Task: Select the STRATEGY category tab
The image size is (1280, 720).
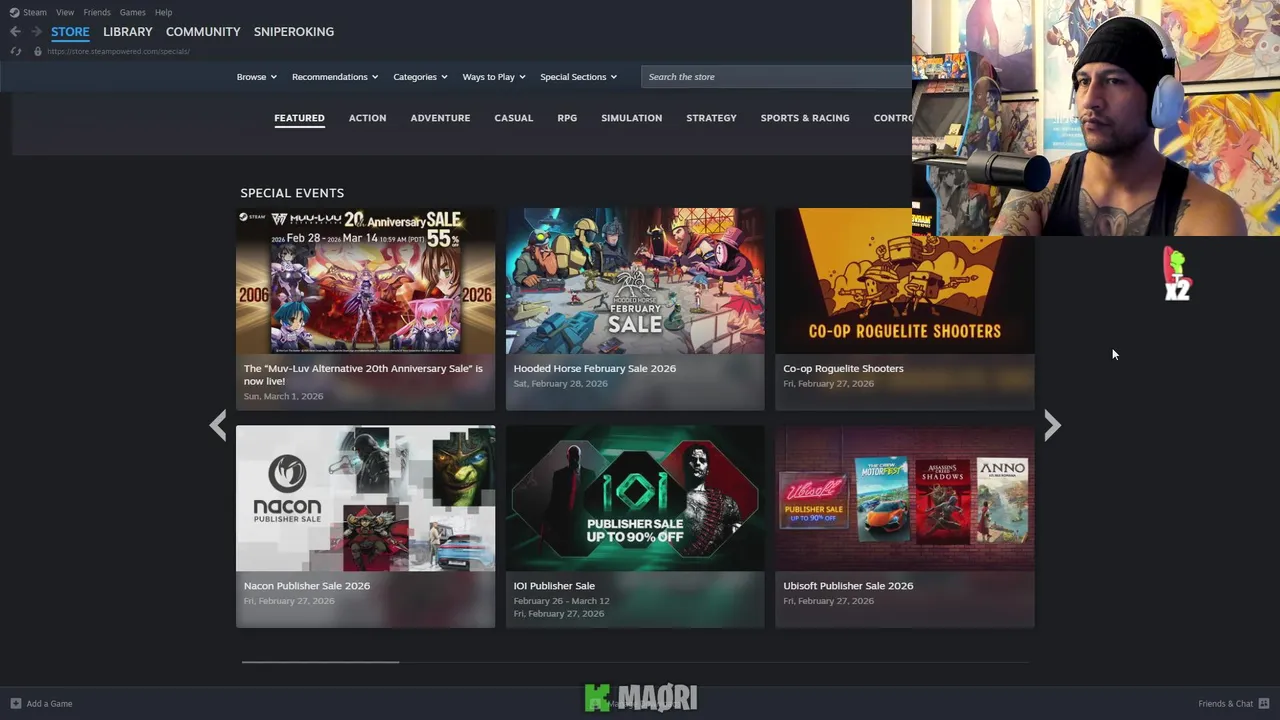Action: click(711, 118)
